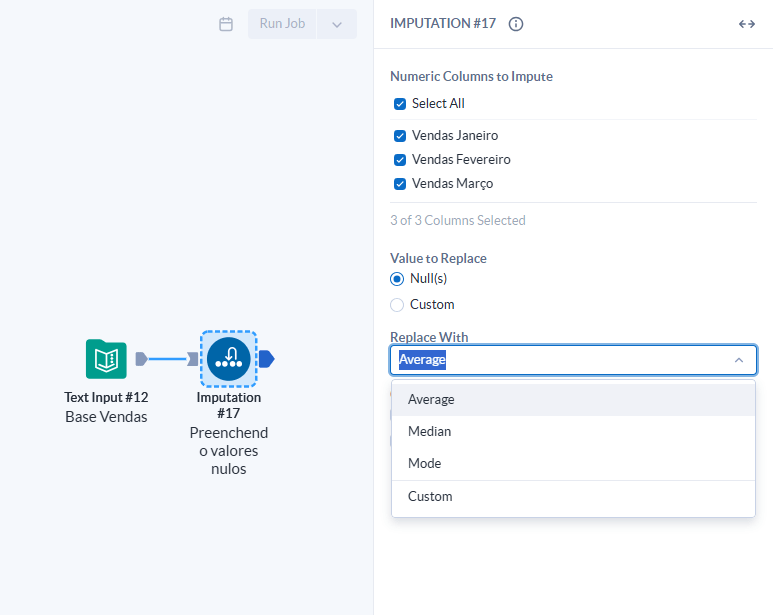Click the calendar schedule icon
Screen dimensions: 773x615
pos(226,24)
